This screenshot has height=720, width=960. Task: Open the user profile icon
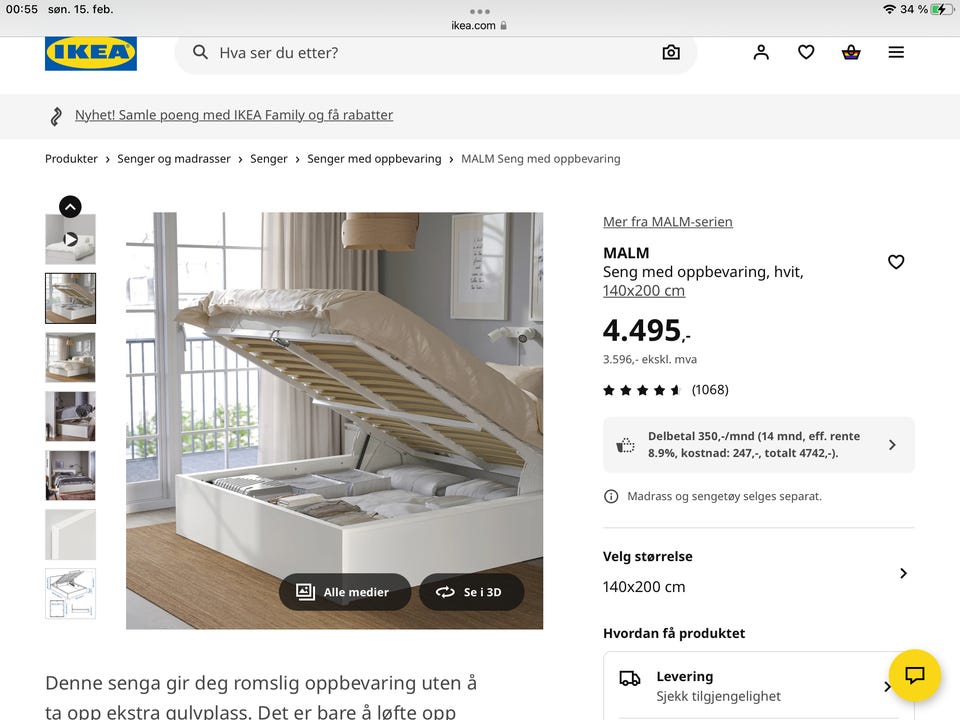click(761, 53)
